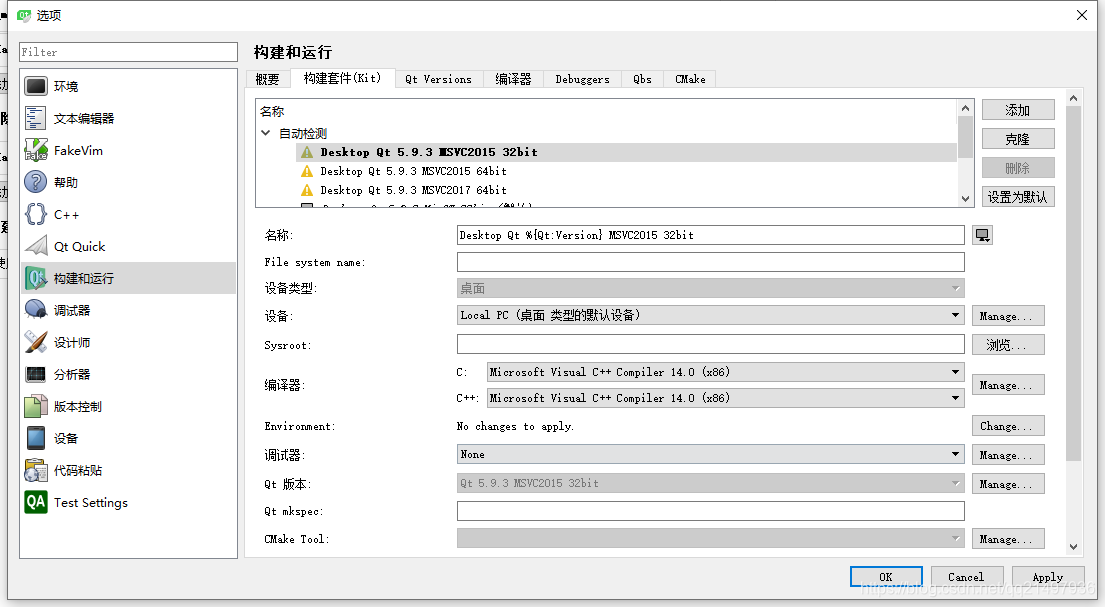Open the C++ compiler dropdown
This screenshot has height=607, width=1105.
725,398
